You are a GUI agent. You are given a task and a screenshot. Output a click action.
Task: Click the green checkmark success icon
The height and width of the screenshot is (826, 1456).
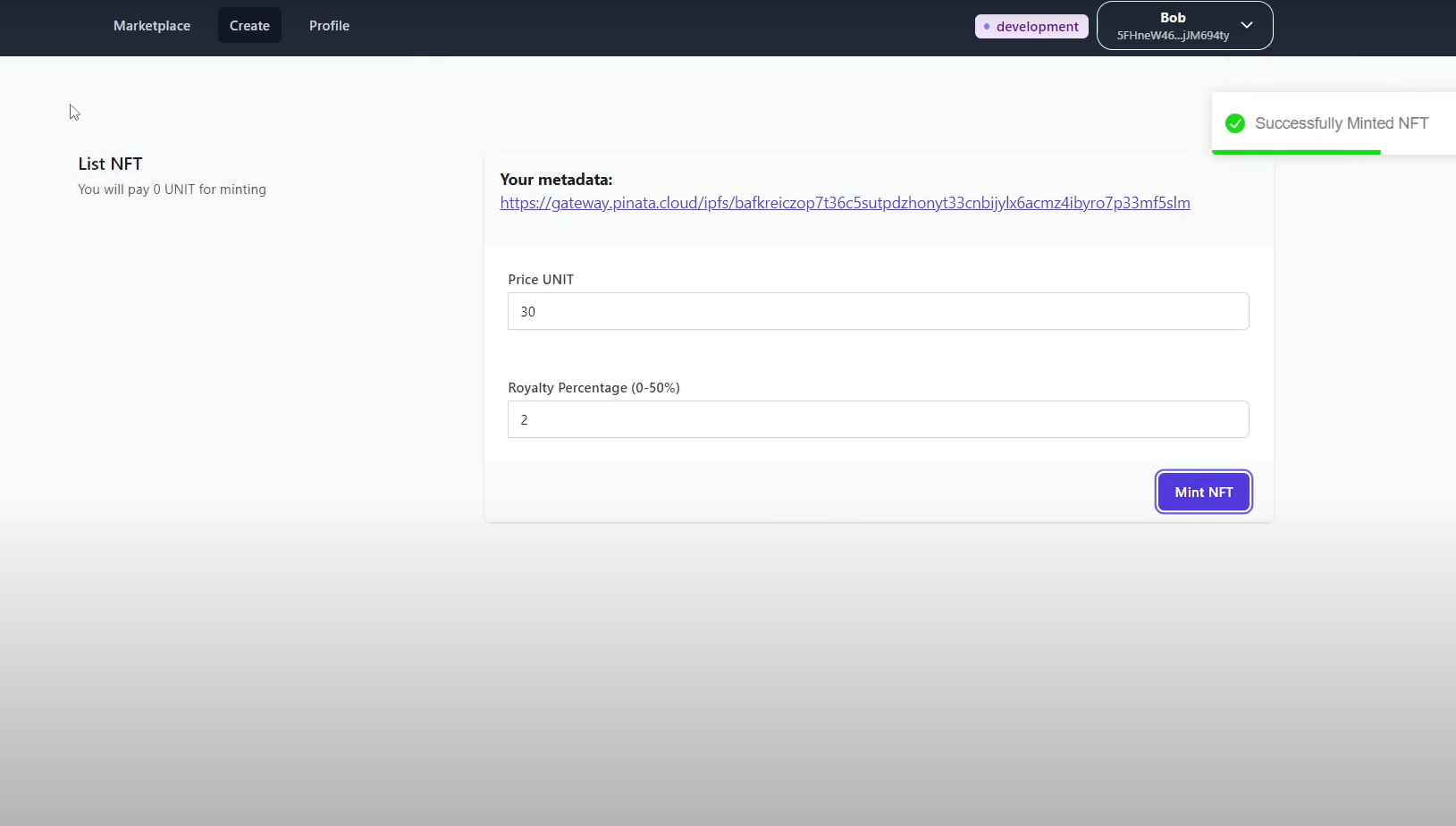tap(1235, 123)
